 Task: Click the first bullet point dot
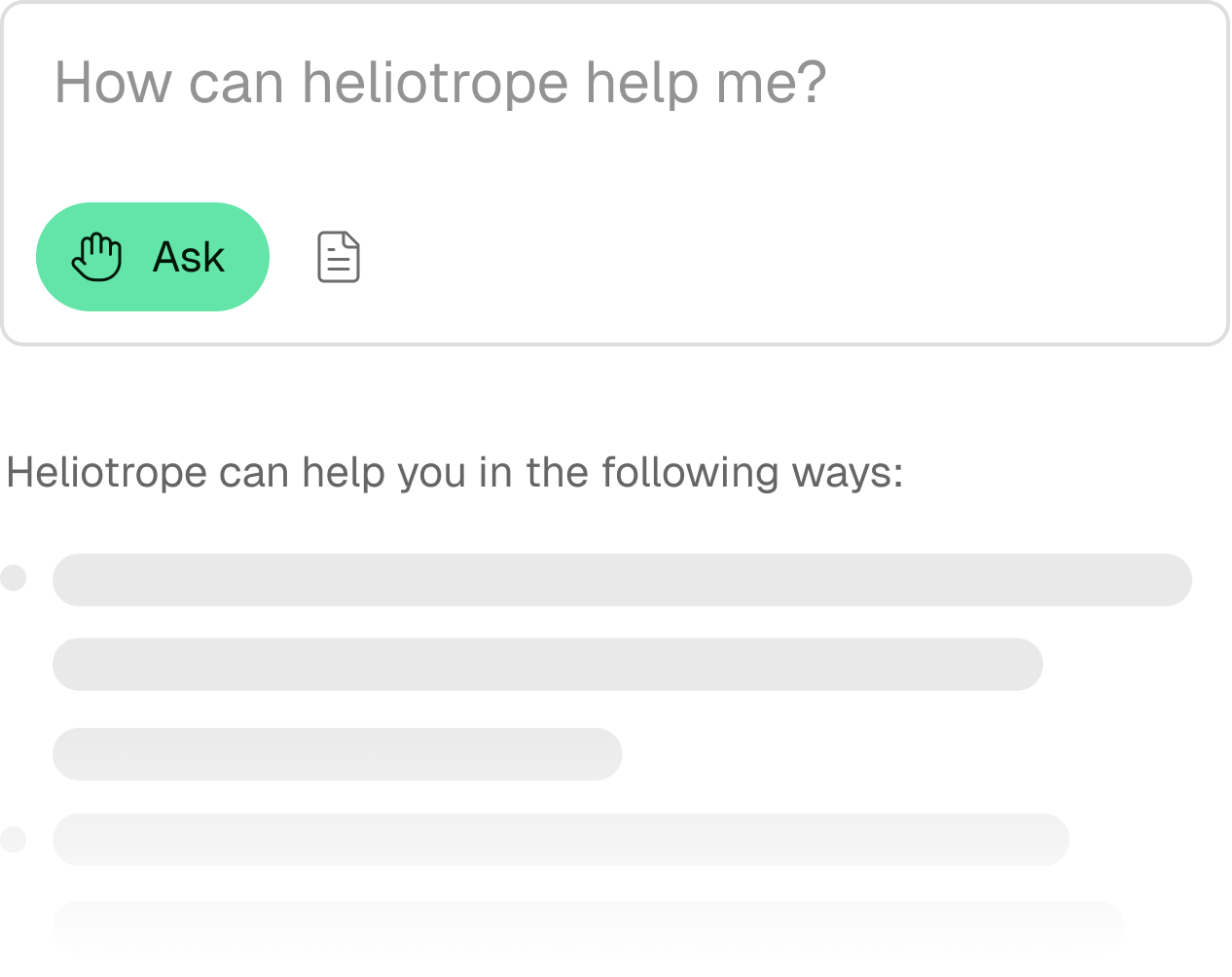pyautogui.click(x=14, y=578)
